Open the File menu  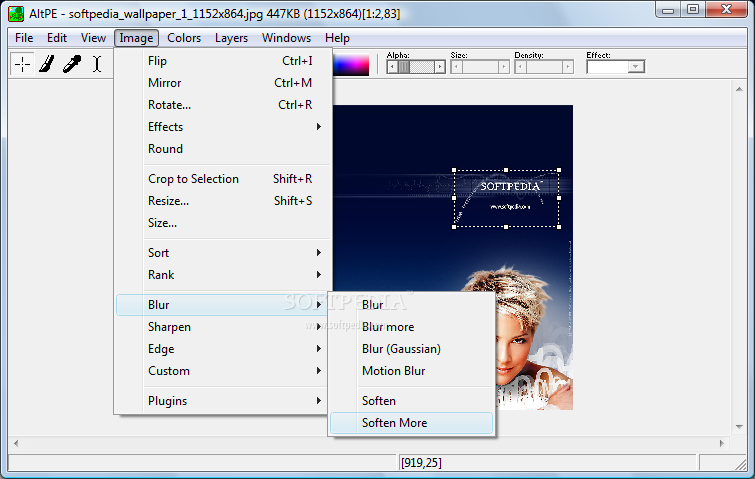24,38
